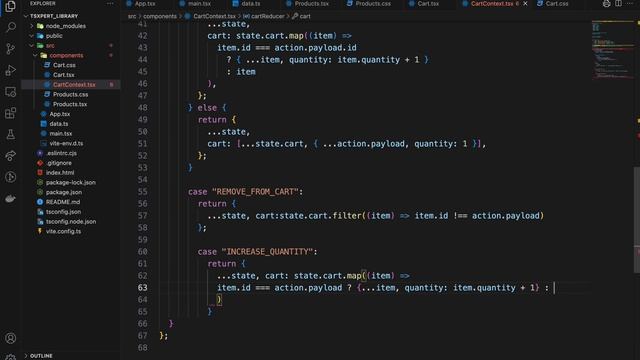This screenshot has width=640, height=360.
Task: Open App.tsx in the file tree
Action: point(60,114)
